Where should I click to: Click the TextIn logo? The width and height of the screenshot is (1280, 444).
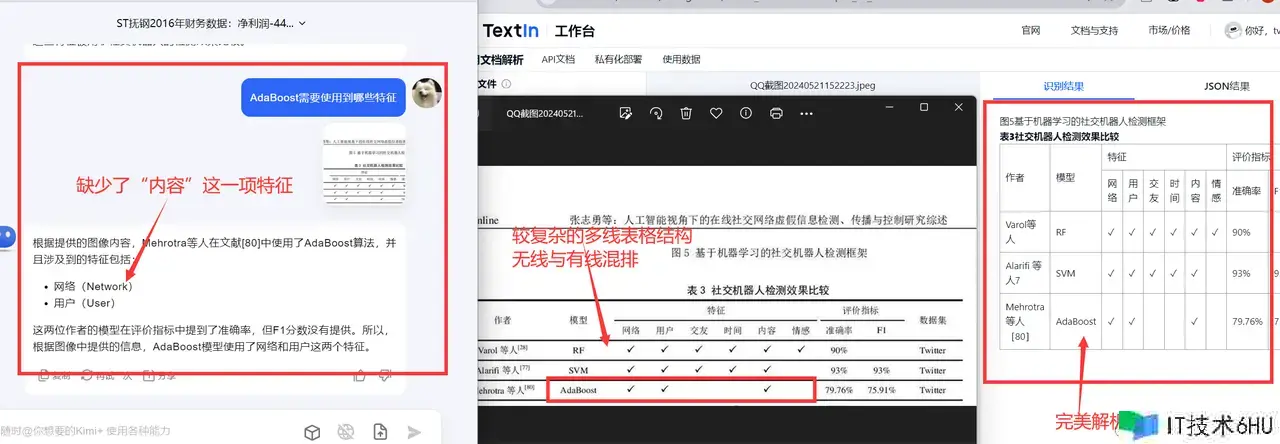pos(511,30)
